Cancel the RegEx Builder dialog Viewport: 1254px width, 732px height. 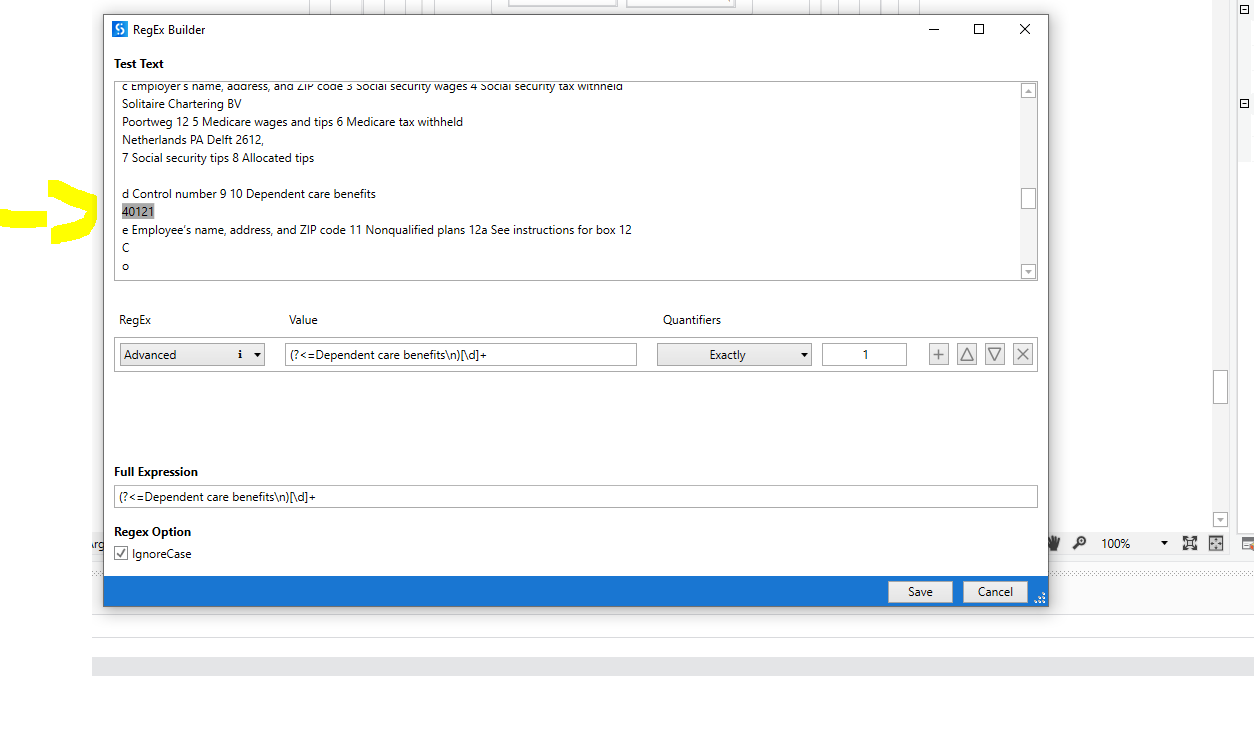(x=995, y=591)
